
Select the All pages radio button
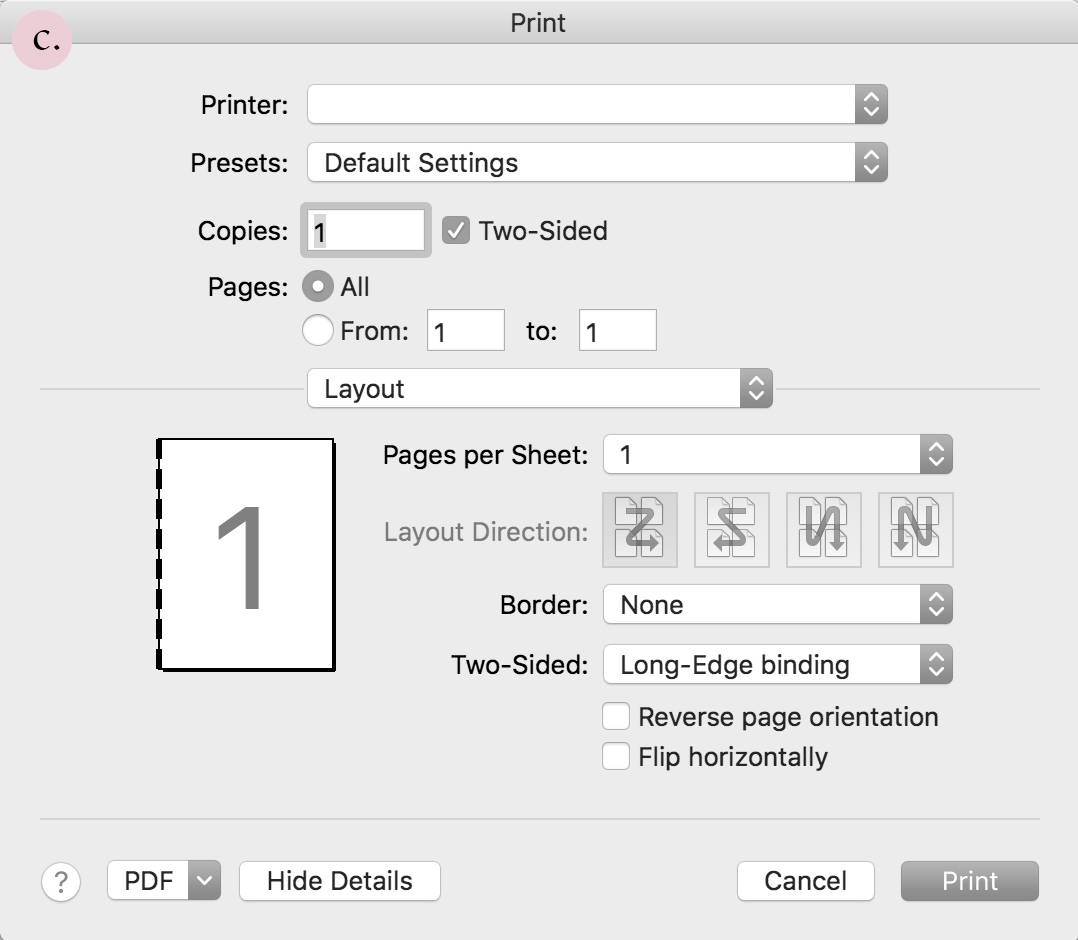pyautogui.click(x=318, y=286)
